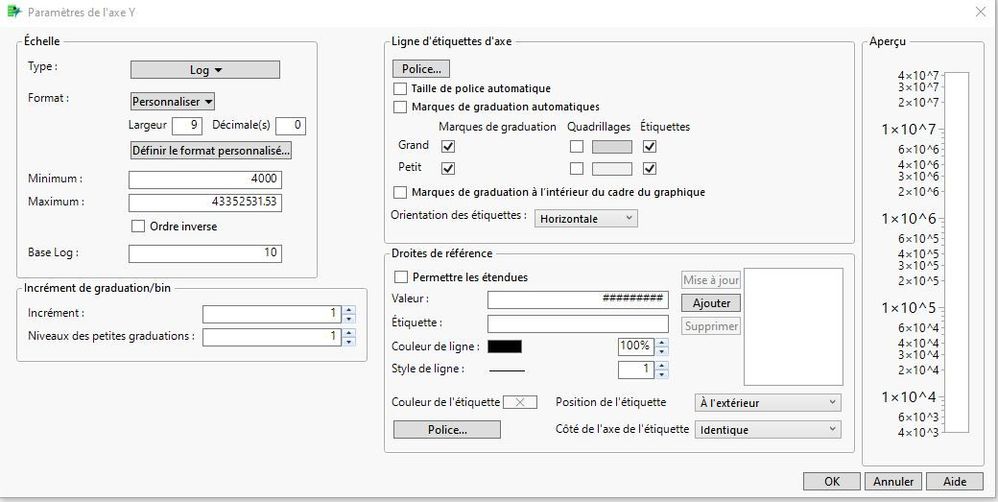Click the Annuler button
Image resolution: width=998 pixels, height=502 pixels.
(893, 482)
